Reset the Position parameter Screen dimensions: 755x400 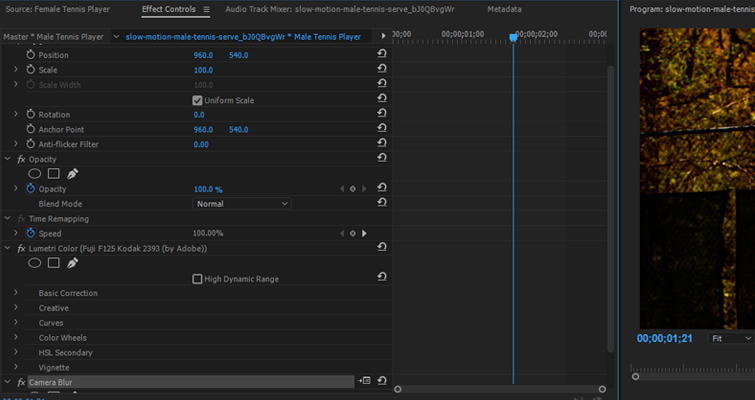[x=382, y=54]
